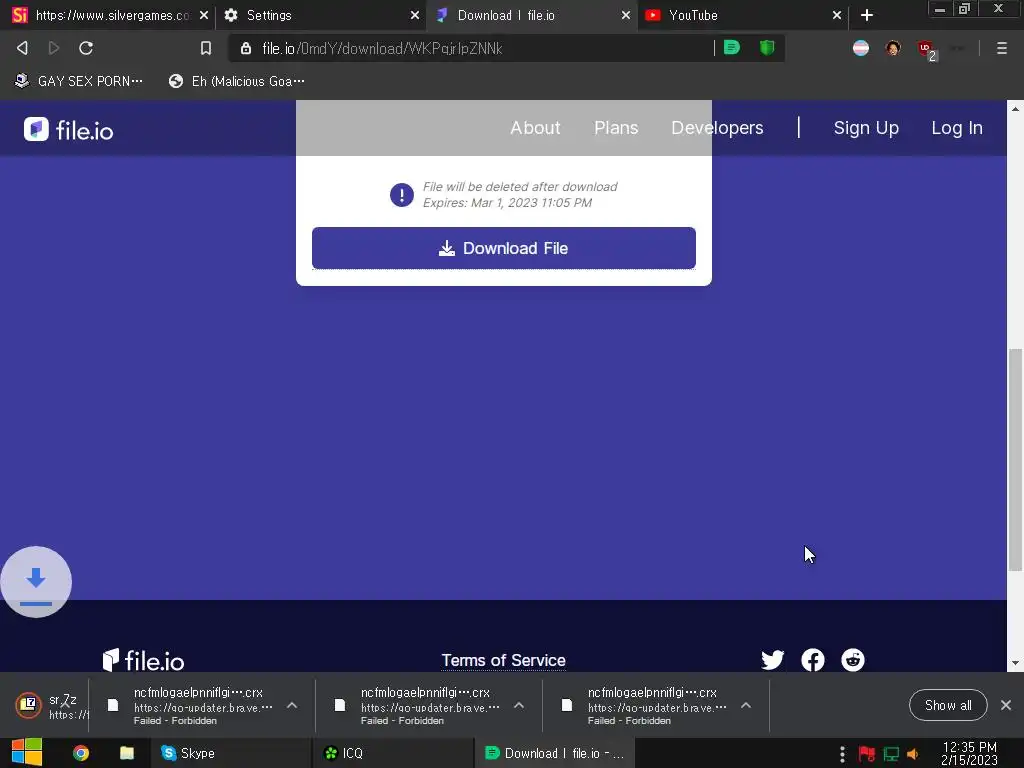Click the browser forward arrow

[x=54, y=48]
